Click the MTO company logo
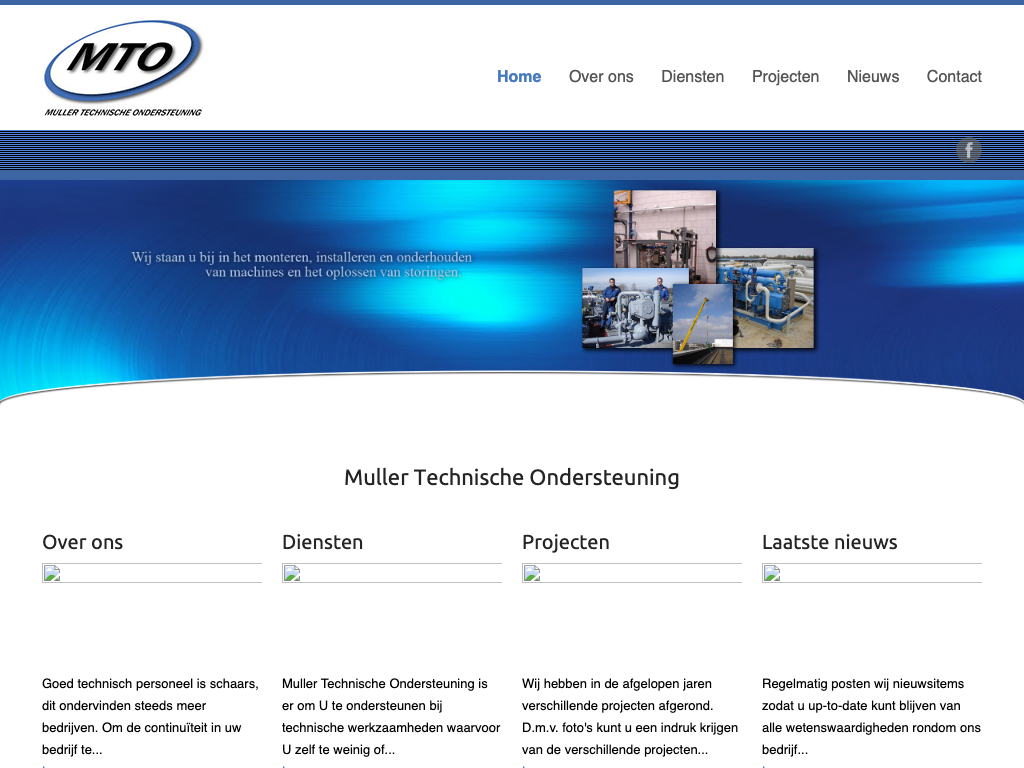This screenshot has height=768, width=1024. coord(123,67)
